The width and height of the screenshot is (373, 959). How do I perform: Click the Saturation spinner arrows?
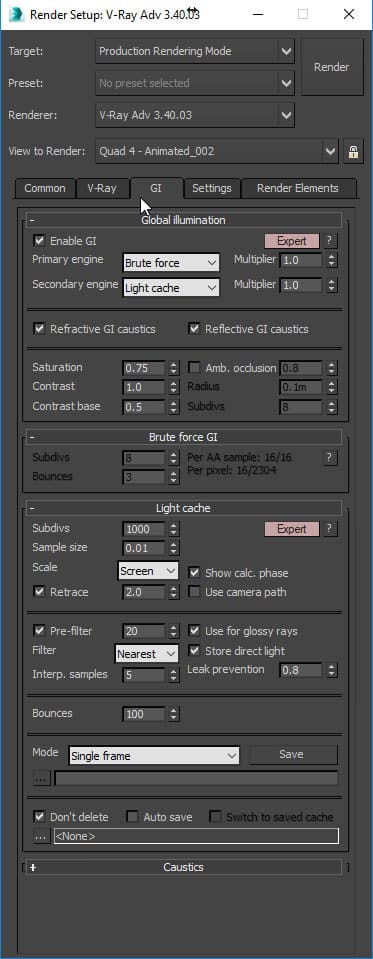click(x=174, y=368)
